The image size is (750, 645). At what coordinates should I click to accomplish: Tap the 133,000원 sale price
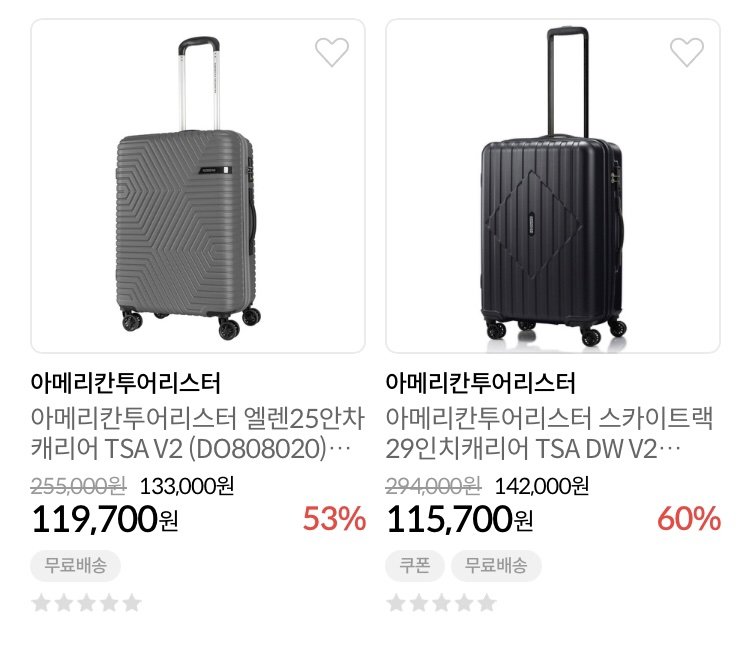(187, 486)
